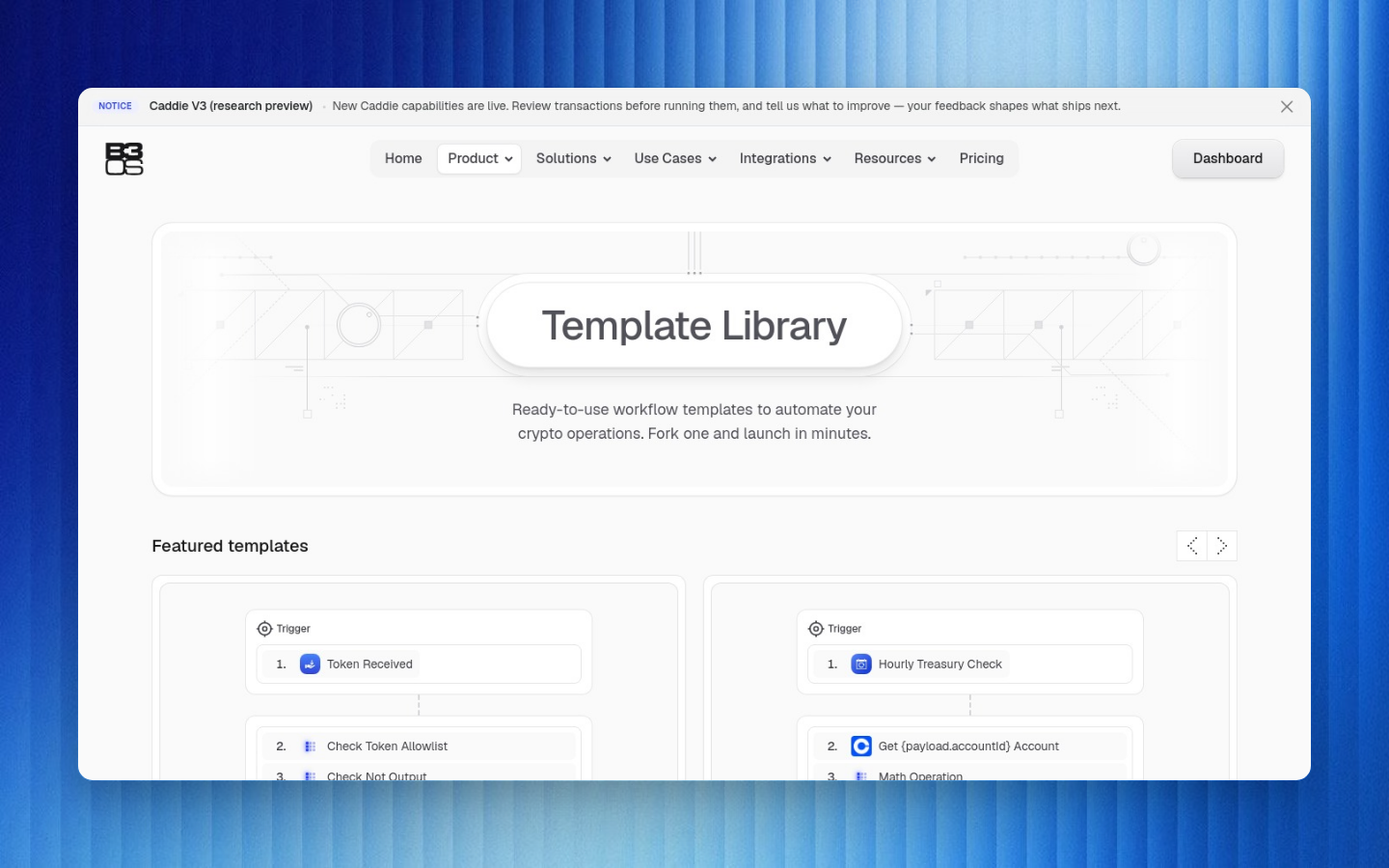1389x868 pixels.
Task: Click the Featured templates heading
Action: tap(231, 546)
